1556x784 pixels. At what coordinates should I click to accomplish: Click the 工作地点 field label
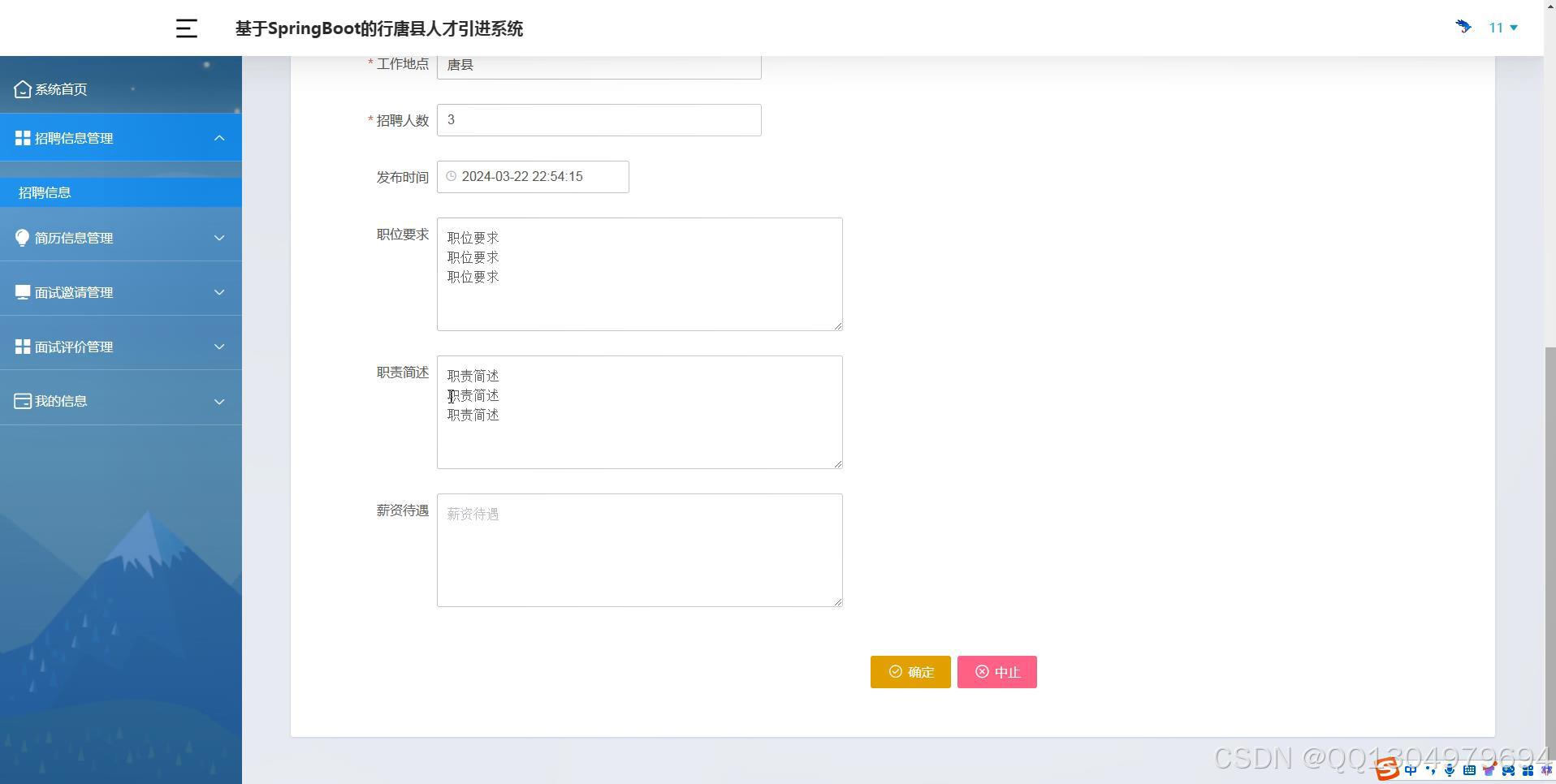[402, 64]
